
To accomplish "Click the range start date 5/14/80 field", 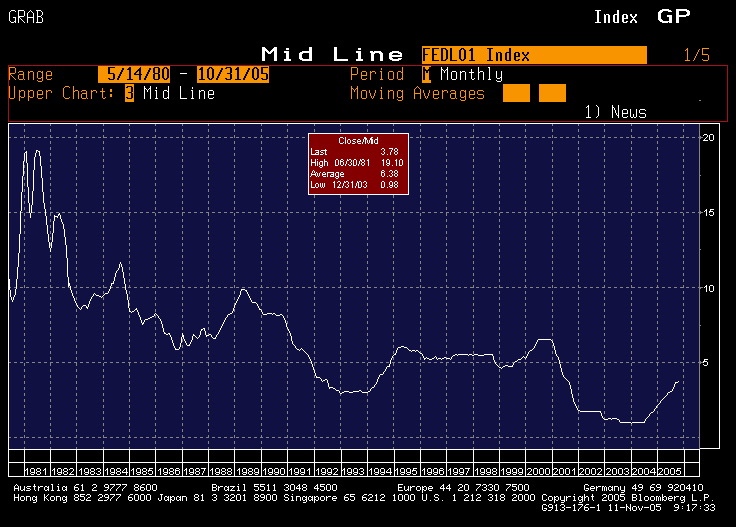I will click(134, 75).
